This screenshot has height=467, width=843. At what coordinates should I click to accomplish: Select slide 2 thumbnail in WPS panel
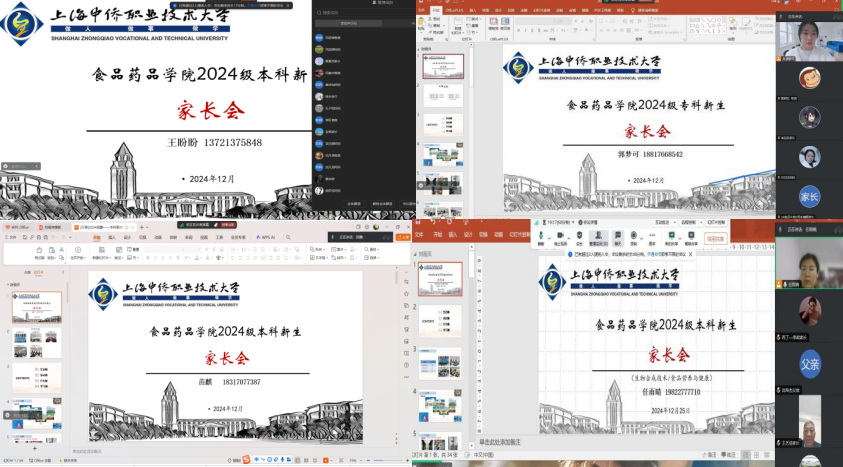tap(37, 343)
